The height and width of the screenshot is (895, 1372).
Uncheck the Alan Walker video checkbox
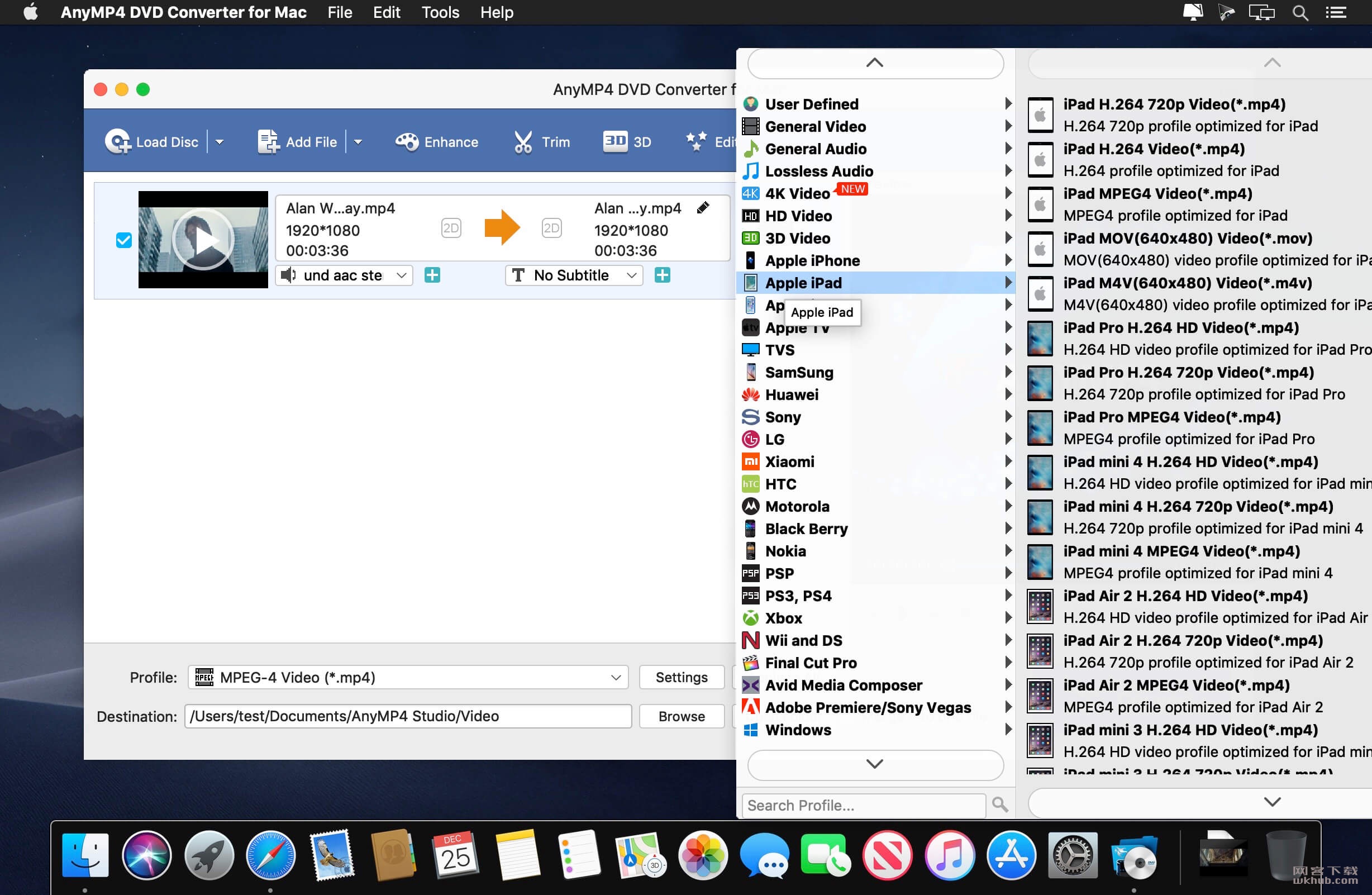pyautogui.click(x=123, y=240)
